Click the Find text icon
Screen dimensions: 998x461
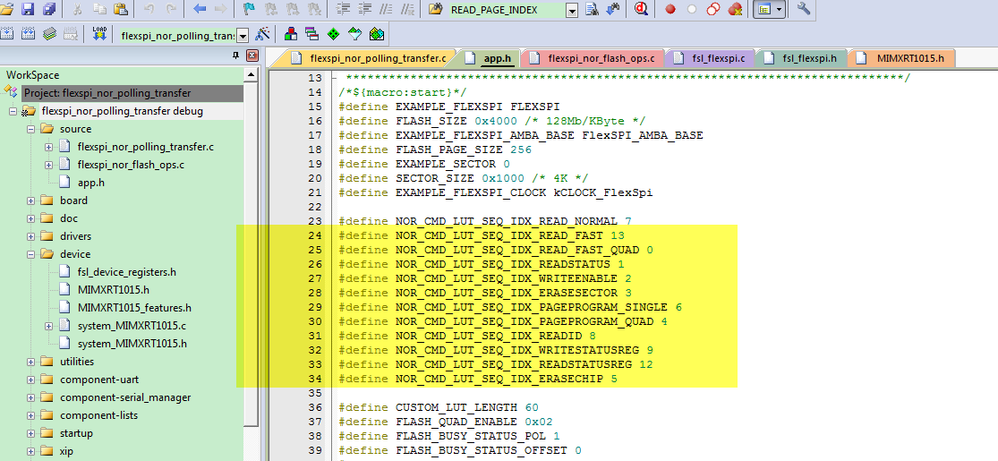592,9
